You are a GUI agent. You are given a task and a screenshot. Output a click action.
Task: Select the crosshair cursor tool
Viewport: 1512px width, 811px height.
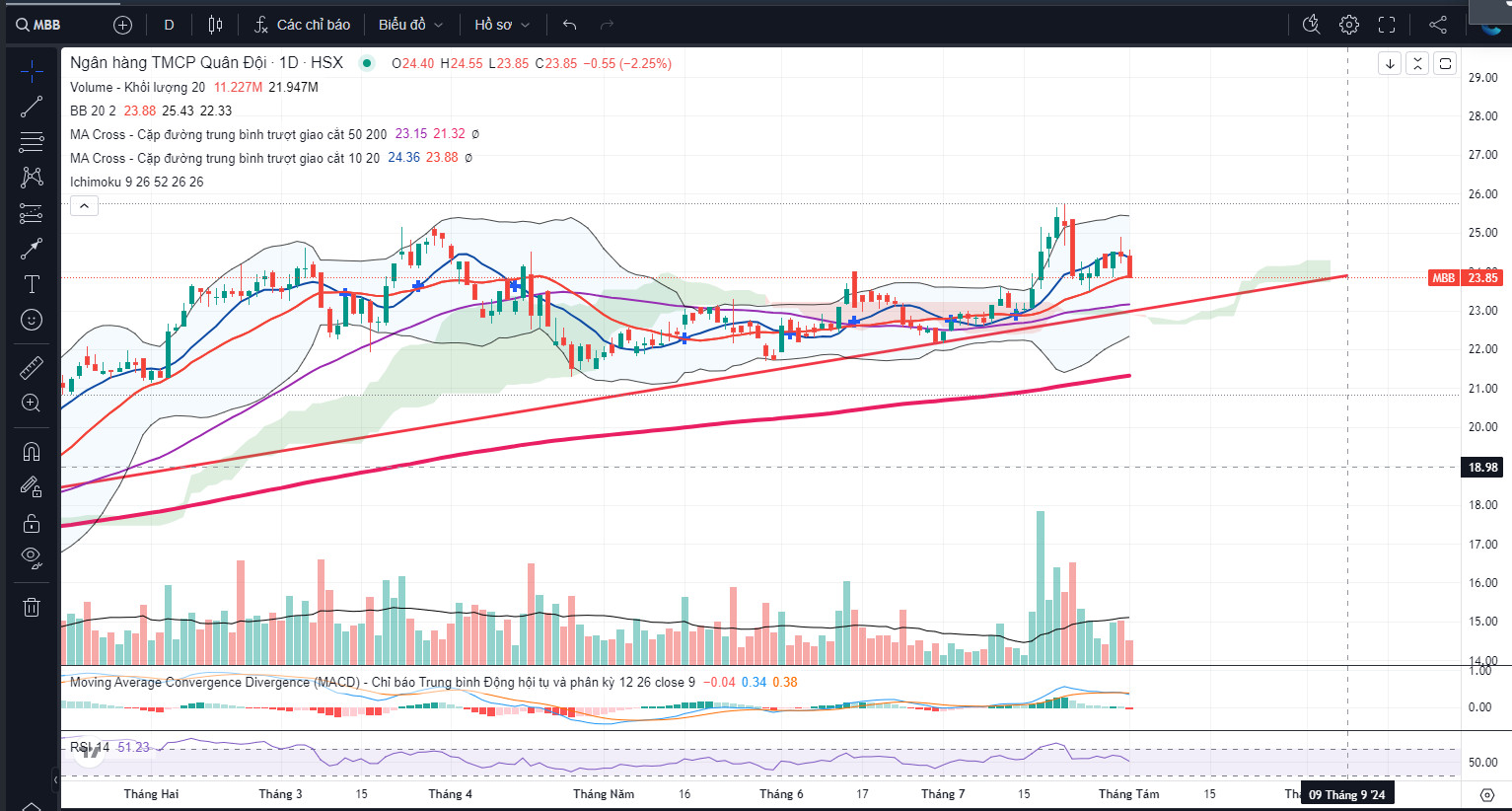click(x=32, y=71)
